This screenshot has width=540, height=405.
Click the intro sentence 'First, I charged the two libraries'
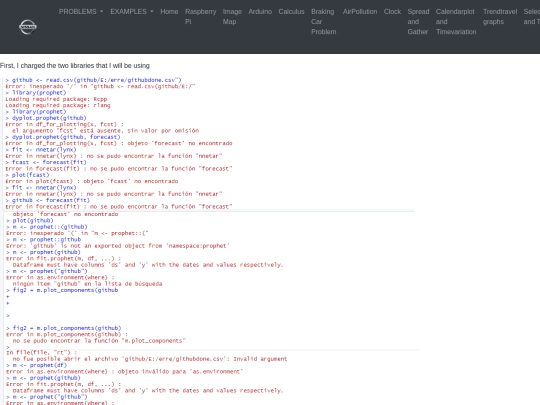[x=75, y=65]
